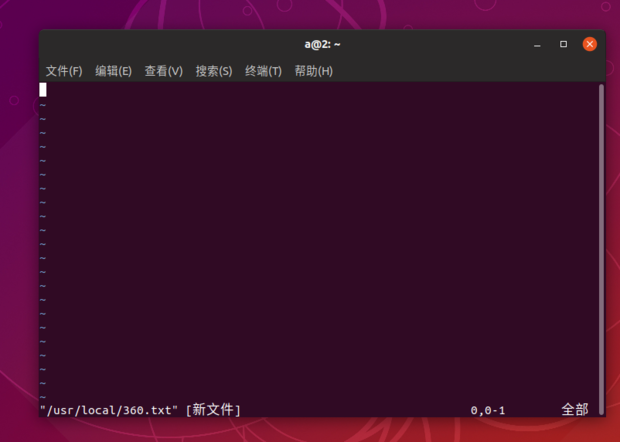
Task: Open the 文件(F) menu
Action: tap(64, 71)
